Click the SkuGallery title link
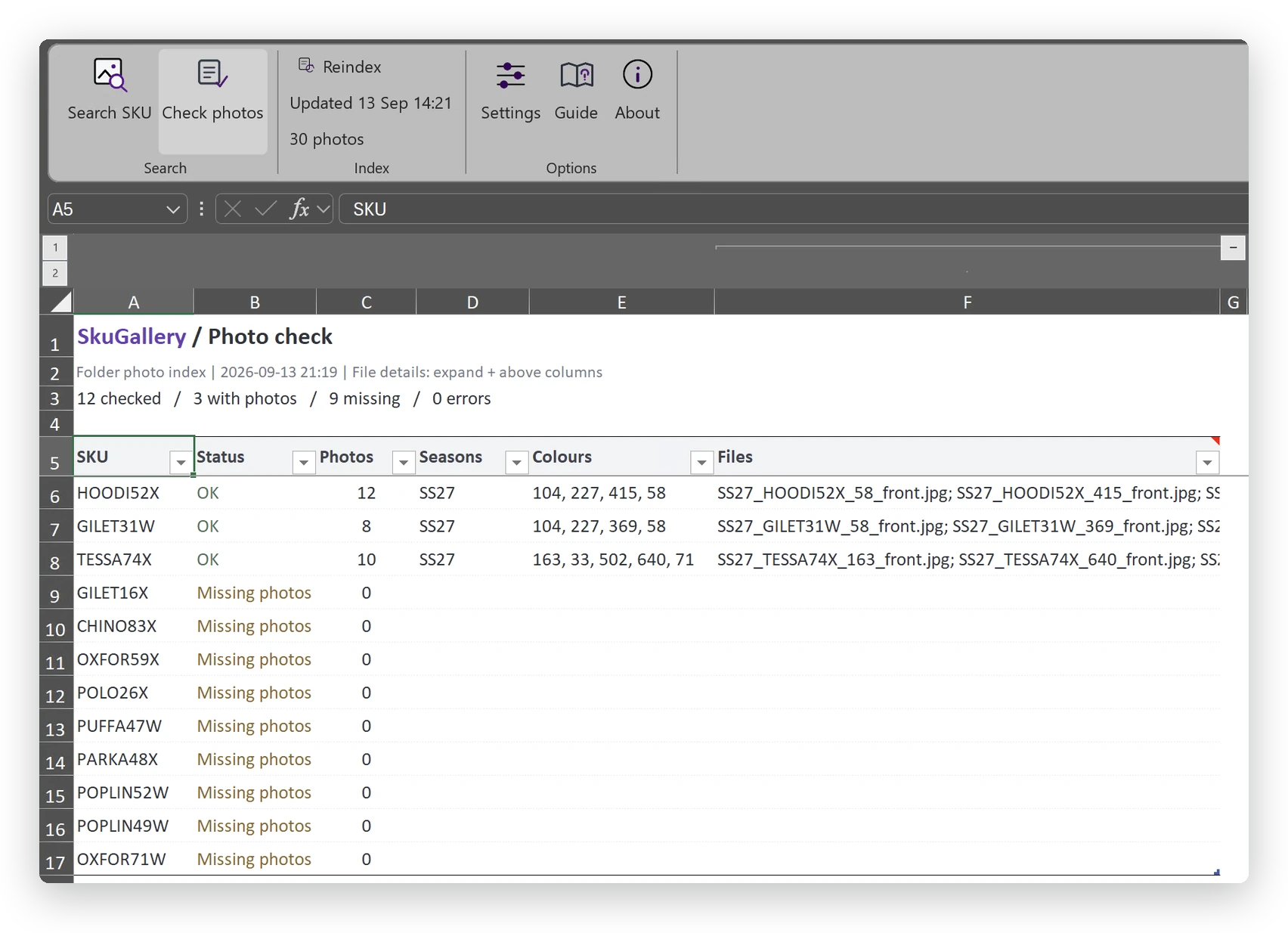This screenshot has height=933, width=1288. pos(132,336)
